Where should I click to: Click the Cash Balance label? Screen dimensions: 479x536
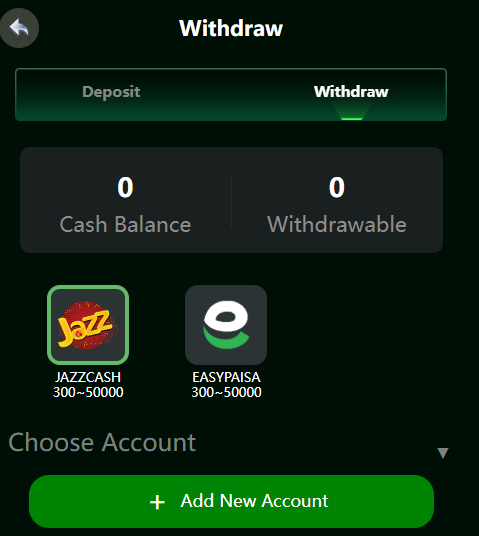point(125,225)
